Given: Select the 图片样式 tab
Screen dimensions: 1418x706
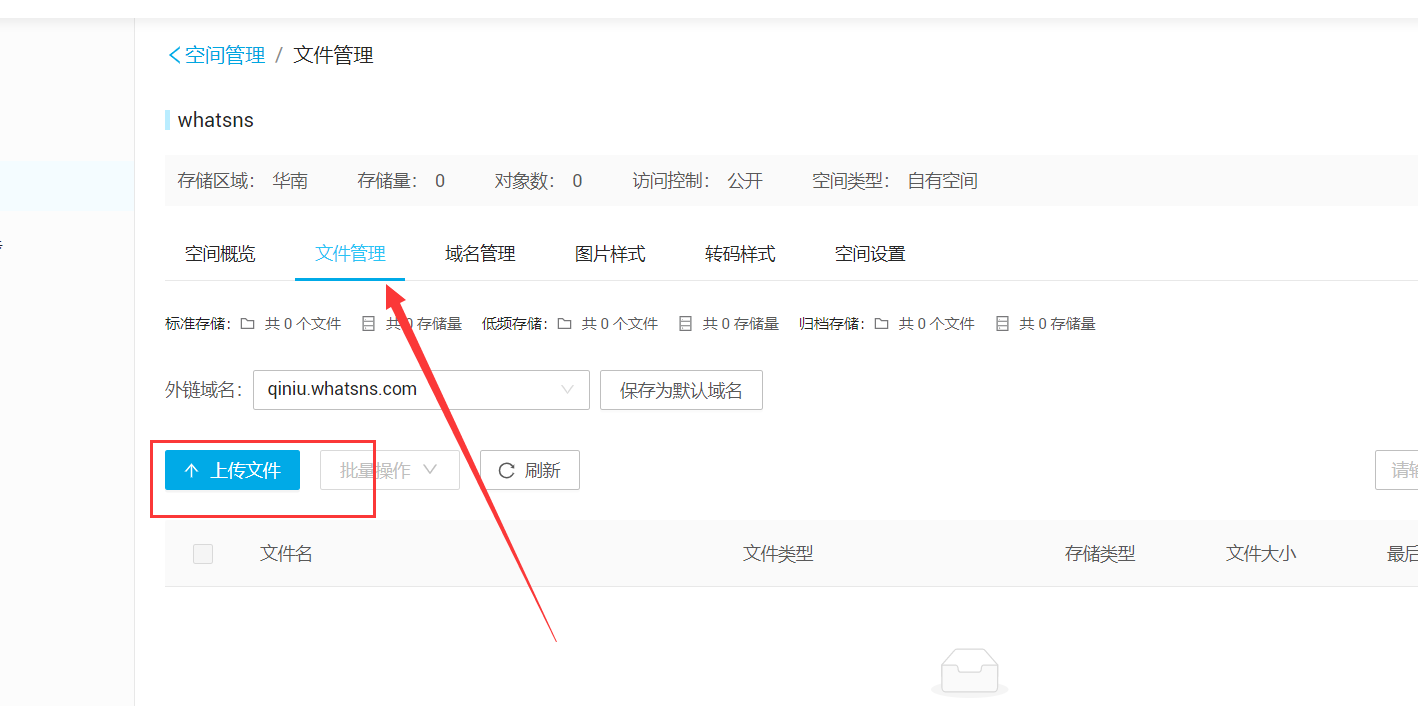Looking at the screenshot, I should point(610,254).
